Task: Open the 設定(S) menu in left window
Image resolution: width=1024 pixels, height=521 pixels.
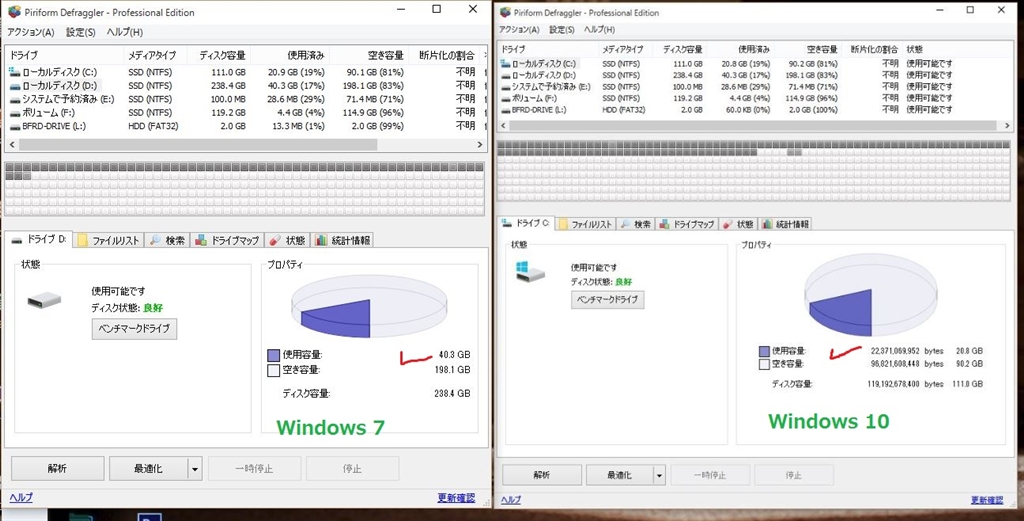Action: point(80,32)
